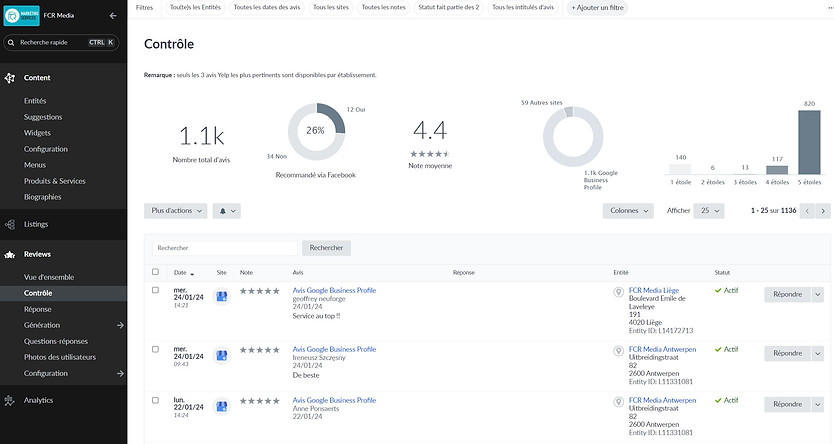
Task: Open the Statut fait partie des 2 filter
Action: [449, 7]
